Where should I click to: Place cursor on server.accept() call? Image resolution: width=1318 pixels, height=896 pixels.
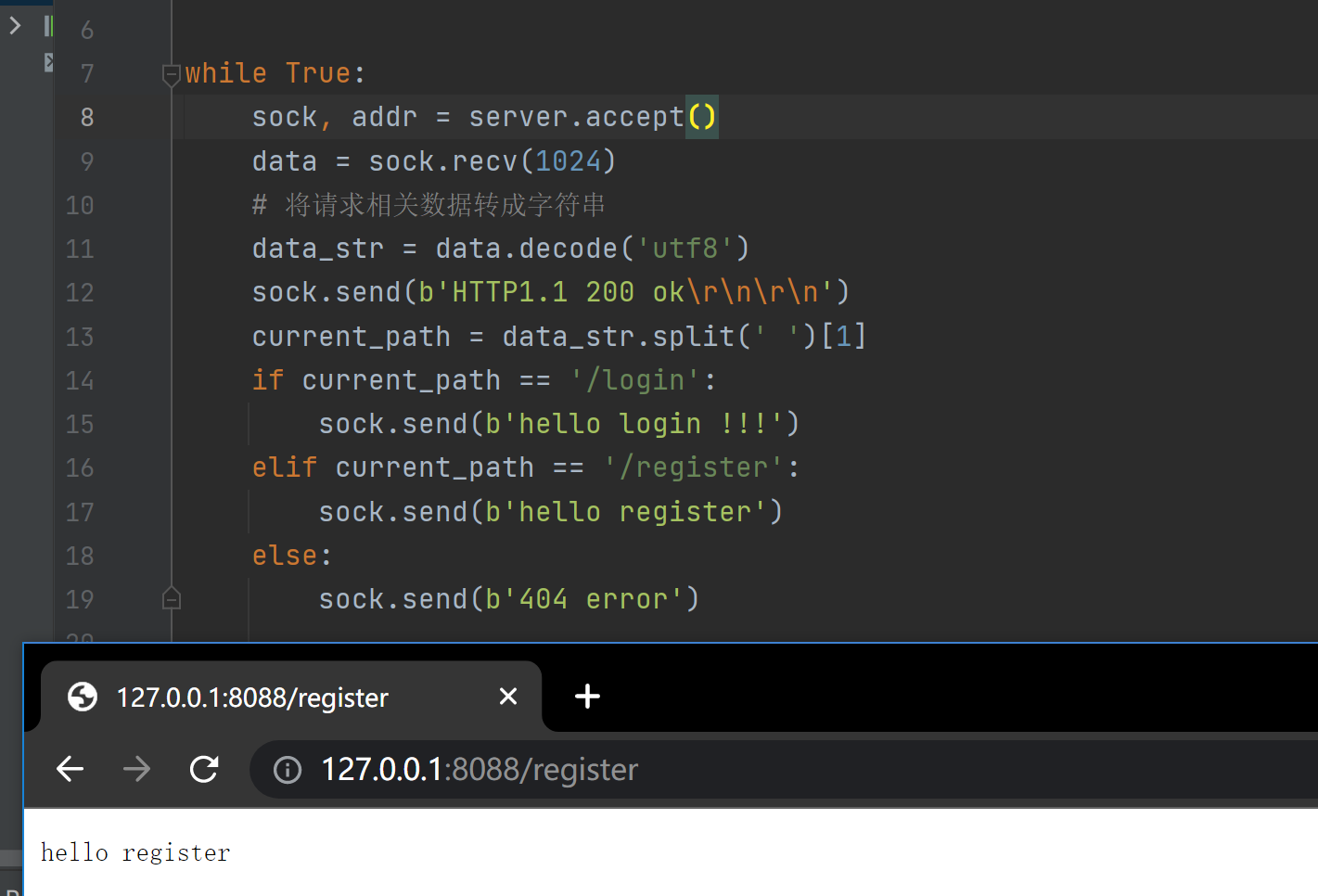tap(593, 117)
